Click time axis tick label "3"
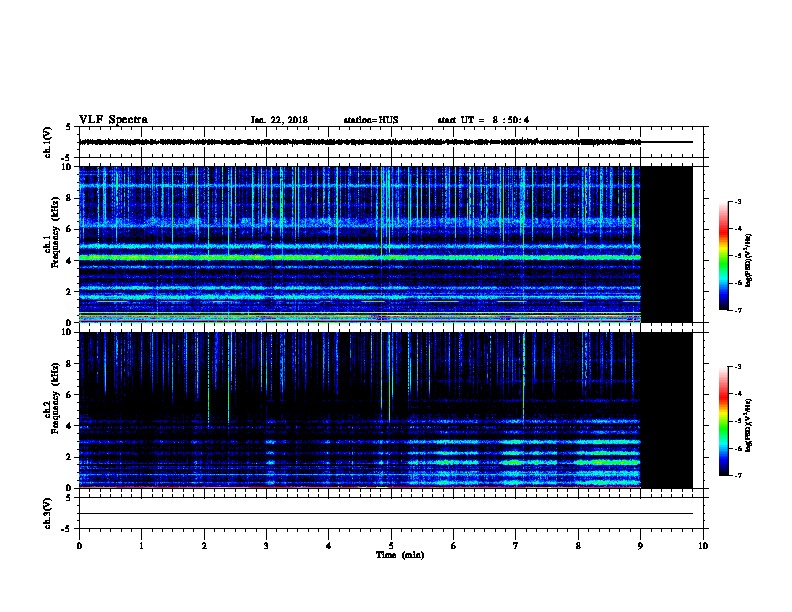 (266, 545)
